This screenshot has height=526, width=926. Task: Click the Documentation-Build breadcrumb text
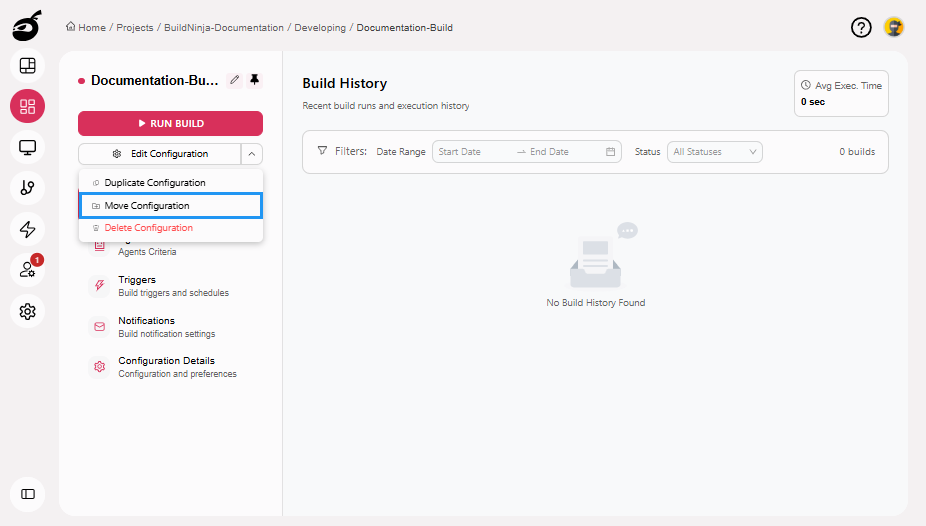(x=405, y=28)
